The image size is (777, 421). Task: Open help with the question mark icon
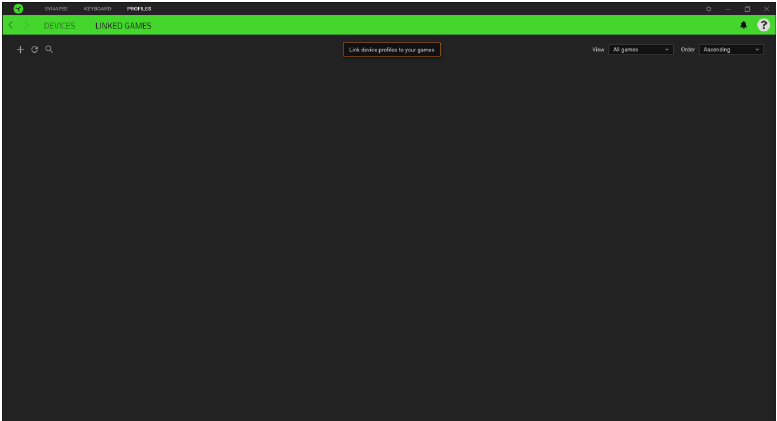pyautogui.click(x=763, y=25)
